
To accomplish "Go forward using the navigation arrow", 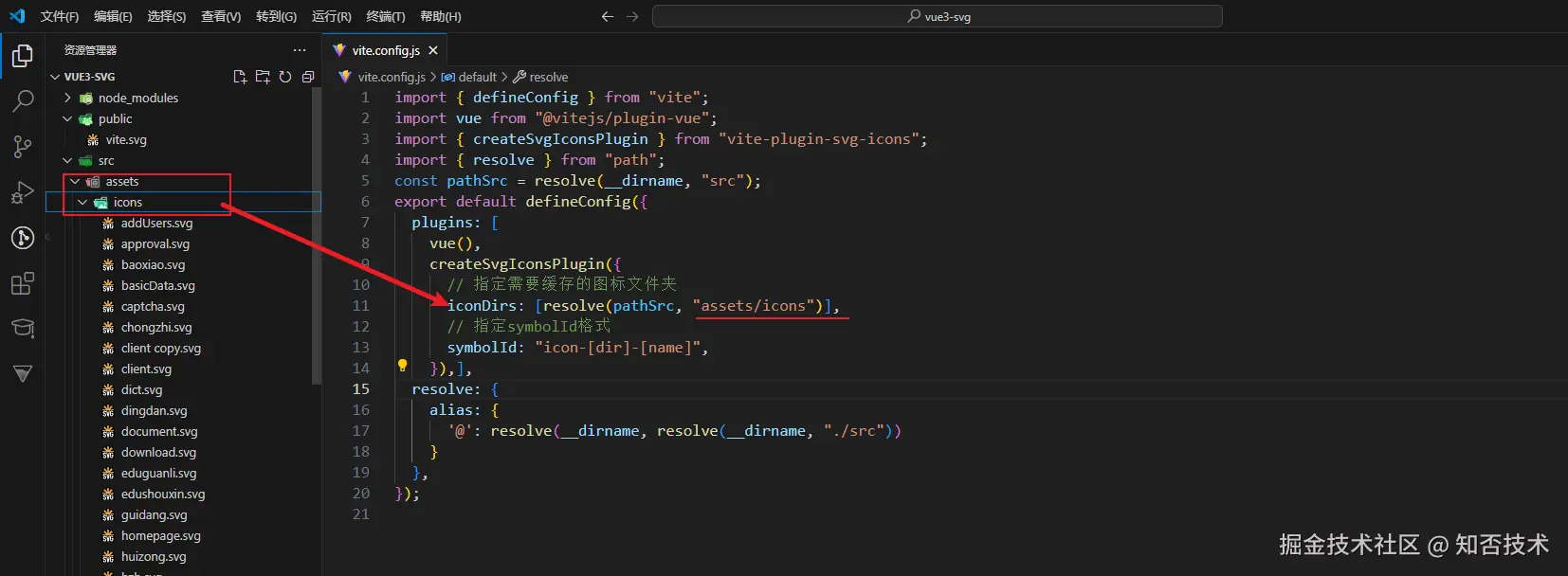I will (632, 16).
